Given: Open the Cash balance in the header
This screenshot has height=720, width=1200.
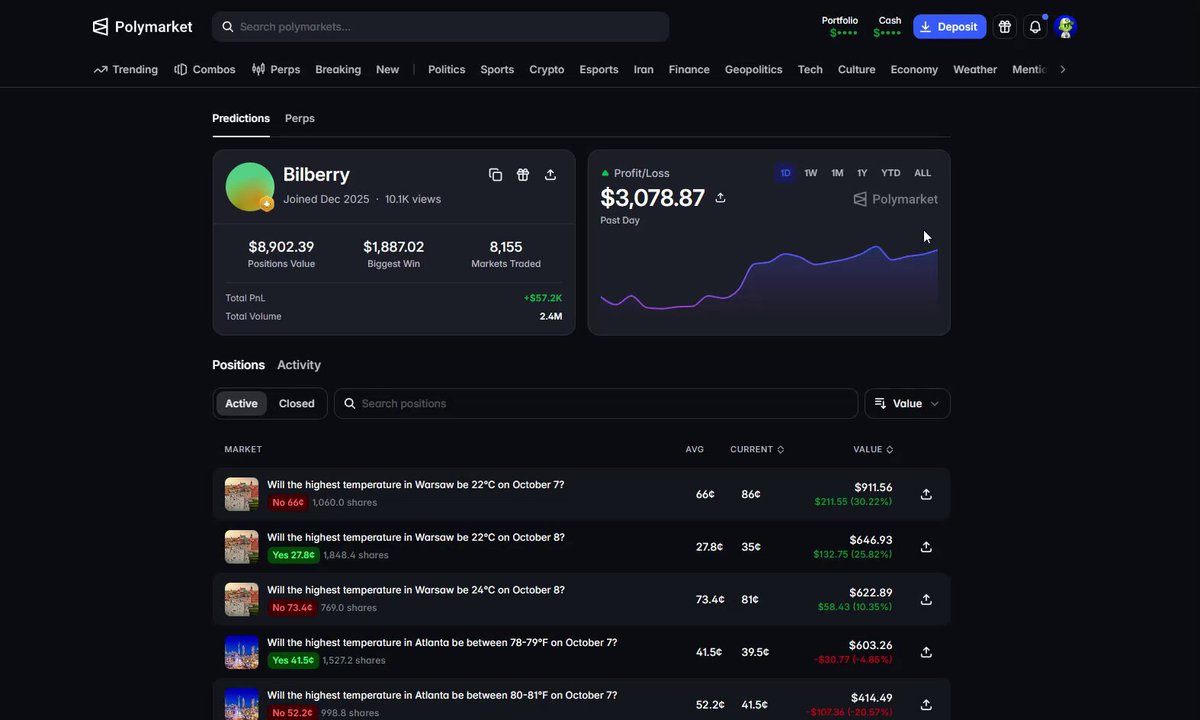Looking at the screenshot, I should pyautogui.click(x=890, y=27).
